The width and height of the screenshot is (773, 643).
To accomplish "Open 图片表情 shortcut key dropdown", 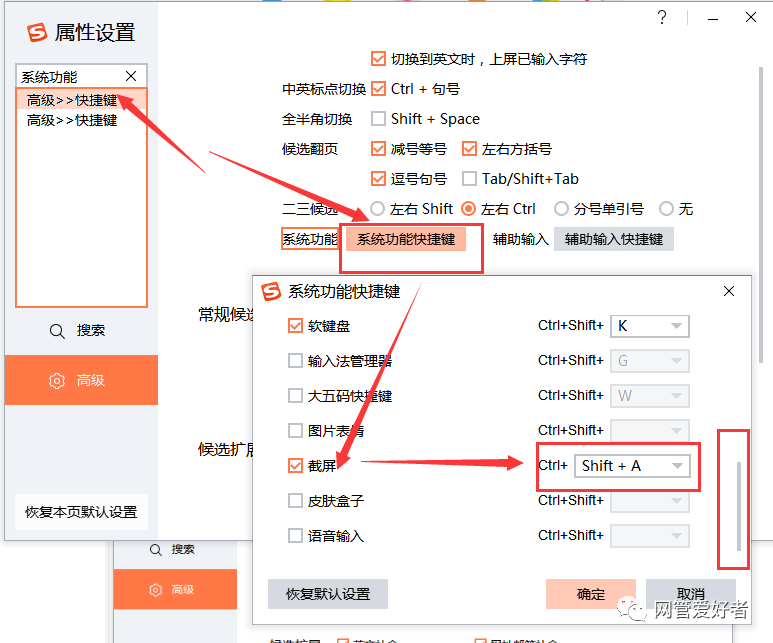I will (650, 430).
